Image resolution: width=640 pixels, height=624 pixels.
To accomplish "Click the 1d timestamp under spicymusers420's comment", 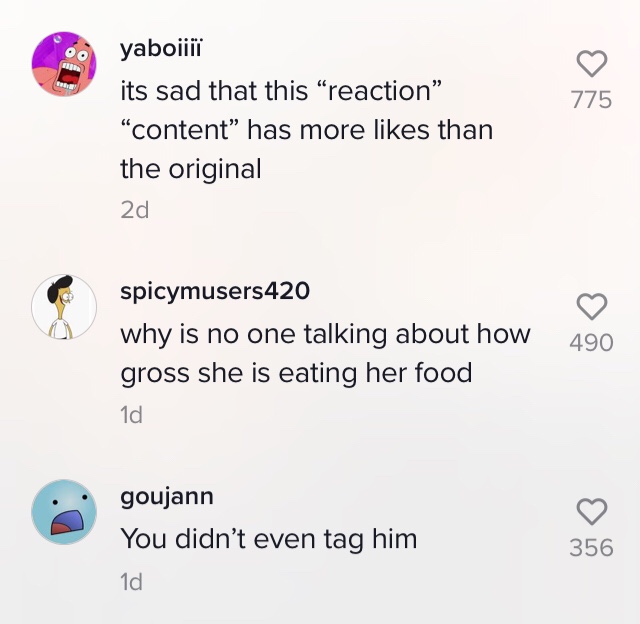I will tap(132, 415).
